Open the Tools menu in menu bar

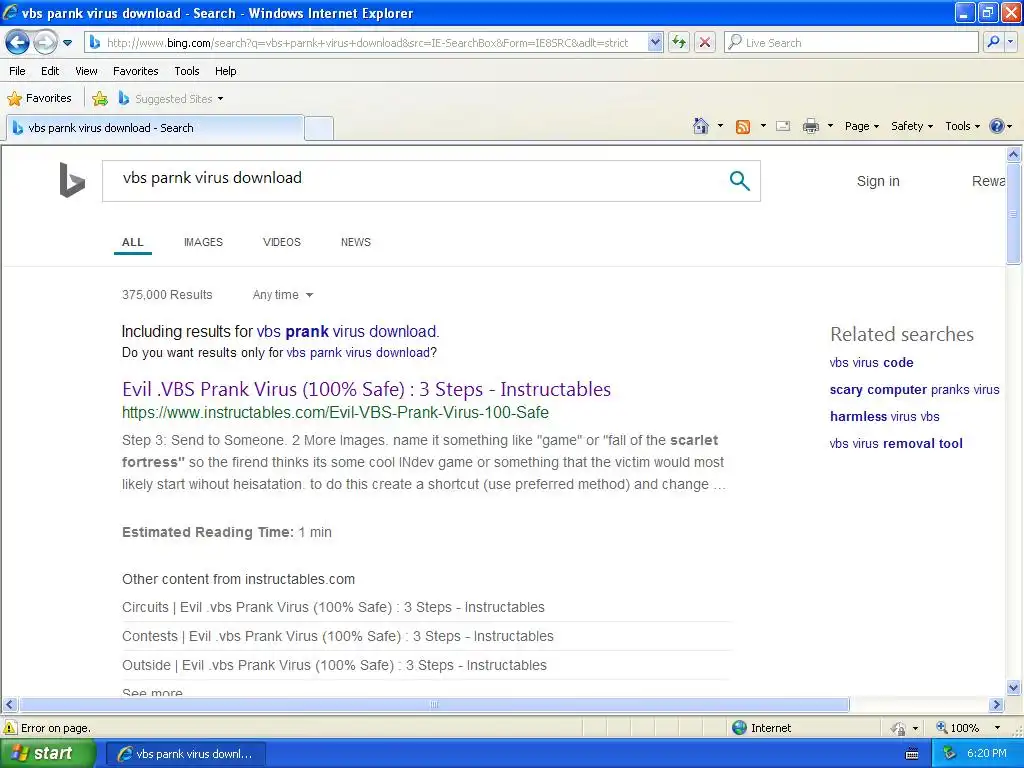pyautogui.click(x=187, y=71)
